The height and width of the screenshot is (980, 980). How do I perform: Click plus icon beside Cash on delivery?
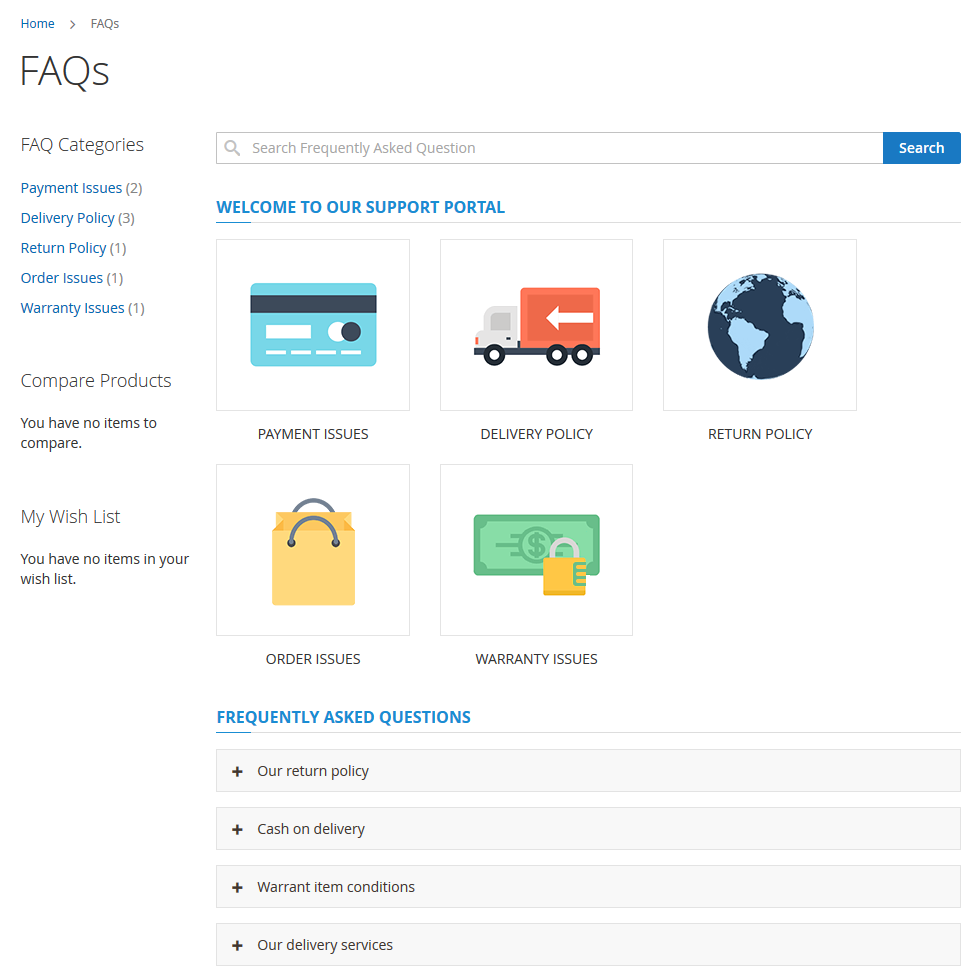[x=237, y=829]
